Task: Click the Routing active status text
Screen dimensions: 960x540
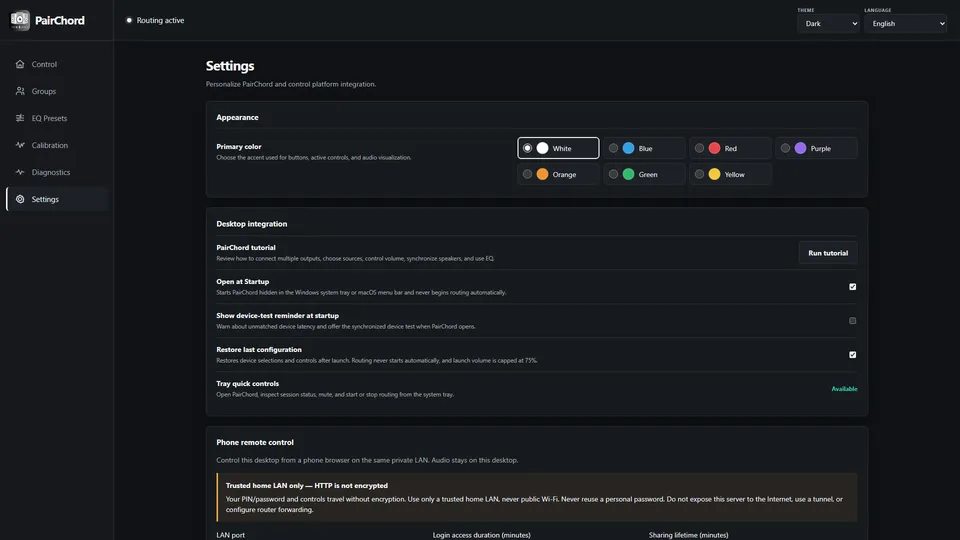Action: coord(160,20)
